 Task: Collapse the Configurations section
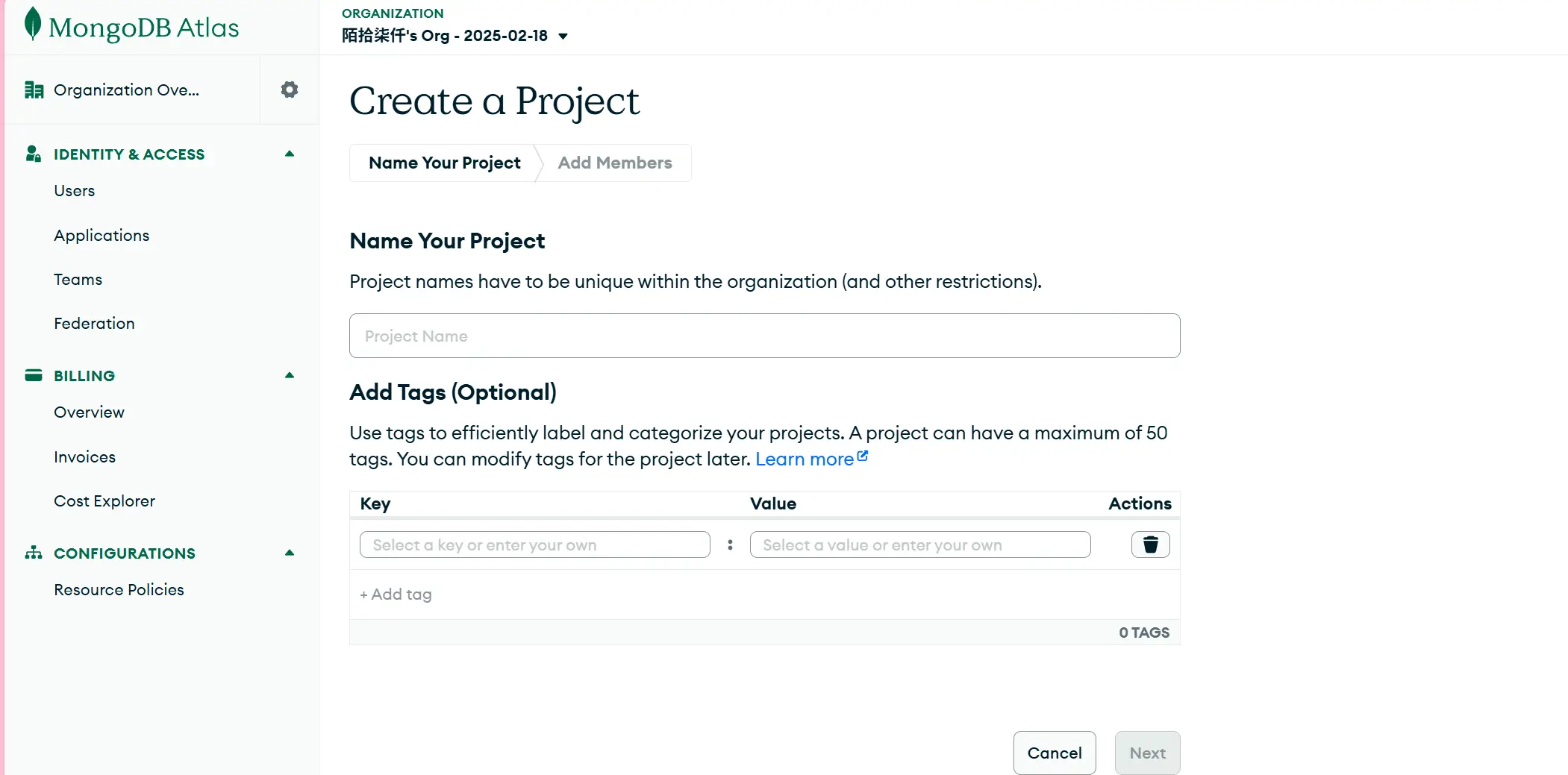coord(290,553)
